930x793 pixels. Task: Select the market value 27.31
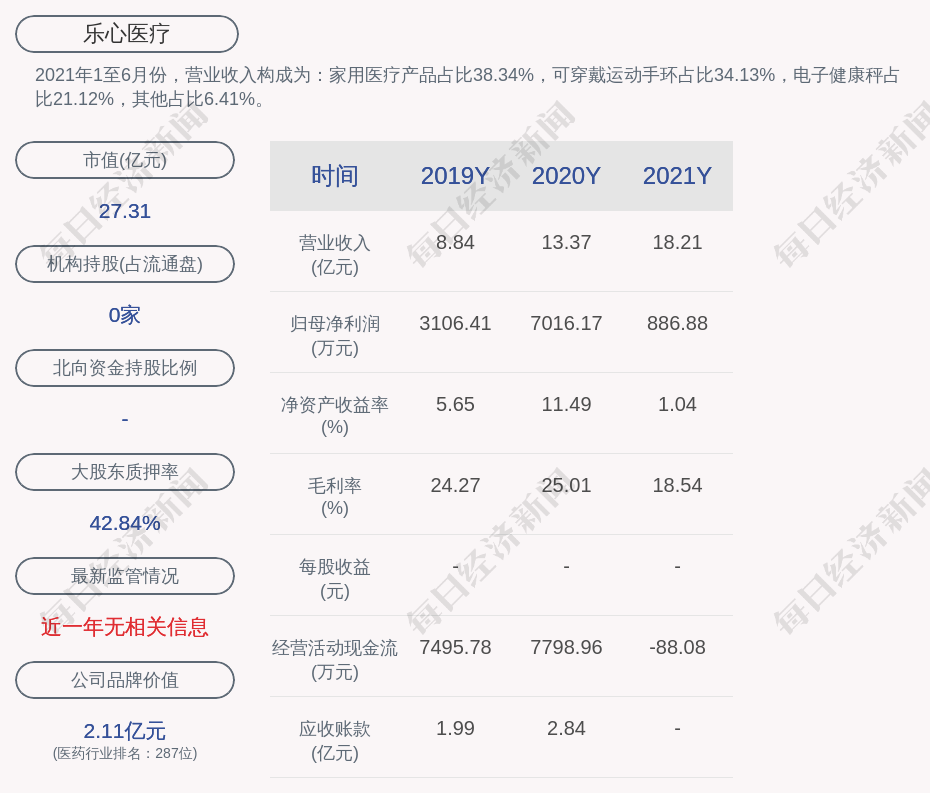[x=125, y=211]
